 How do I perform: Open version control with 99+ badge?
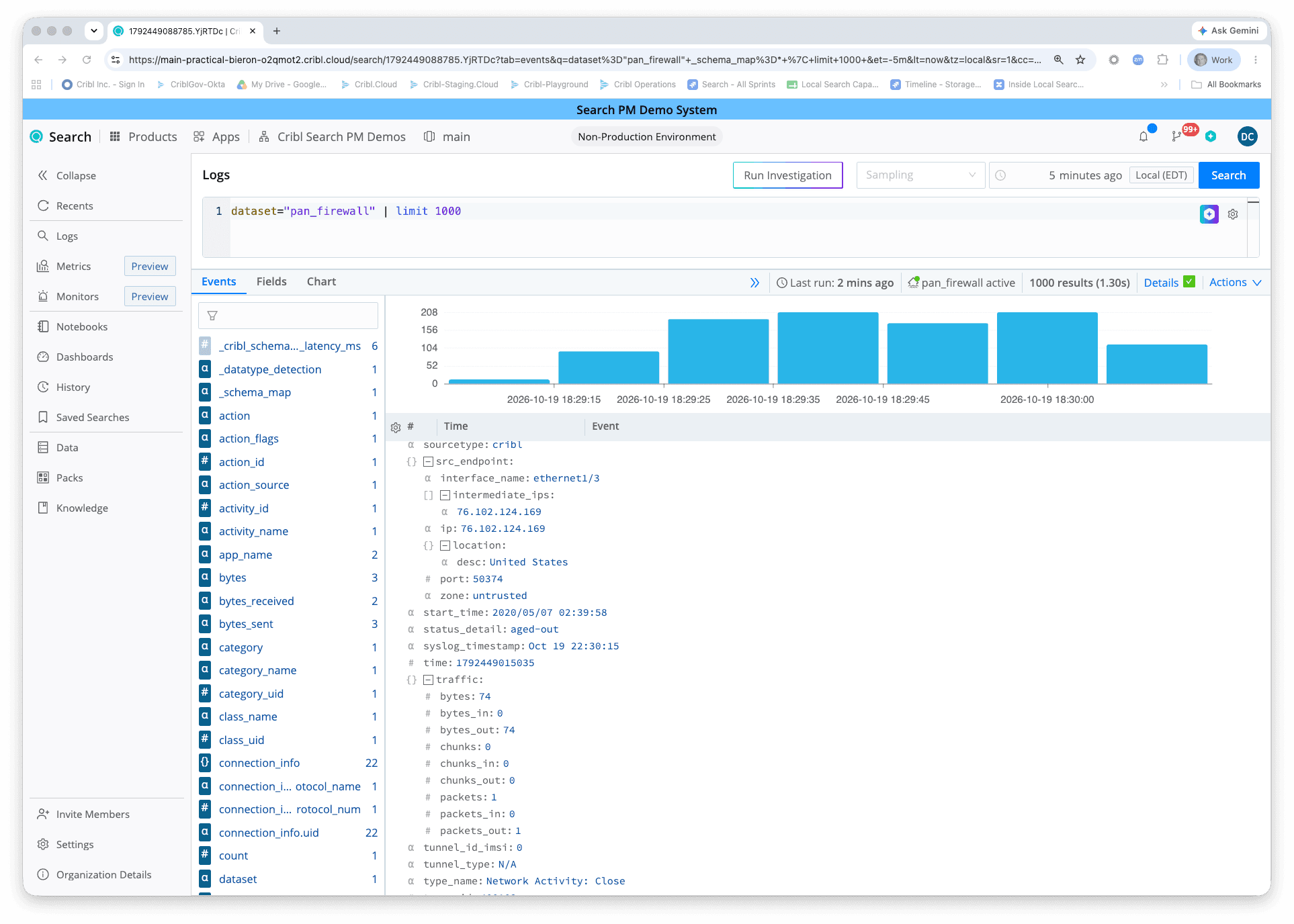coord(1177,136)
